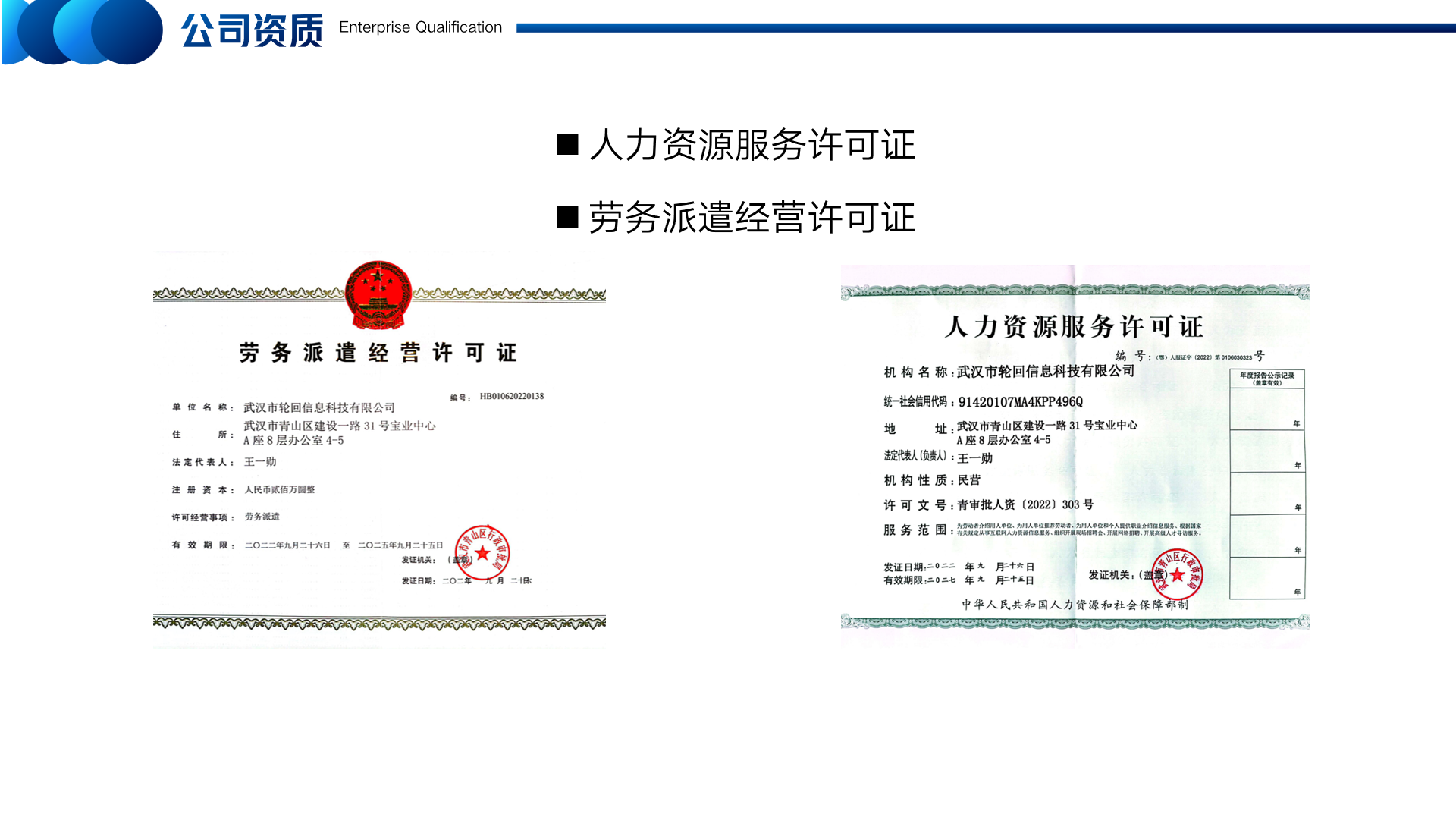Click the square bullet before 人力资源服务许可证

[567, 144]
